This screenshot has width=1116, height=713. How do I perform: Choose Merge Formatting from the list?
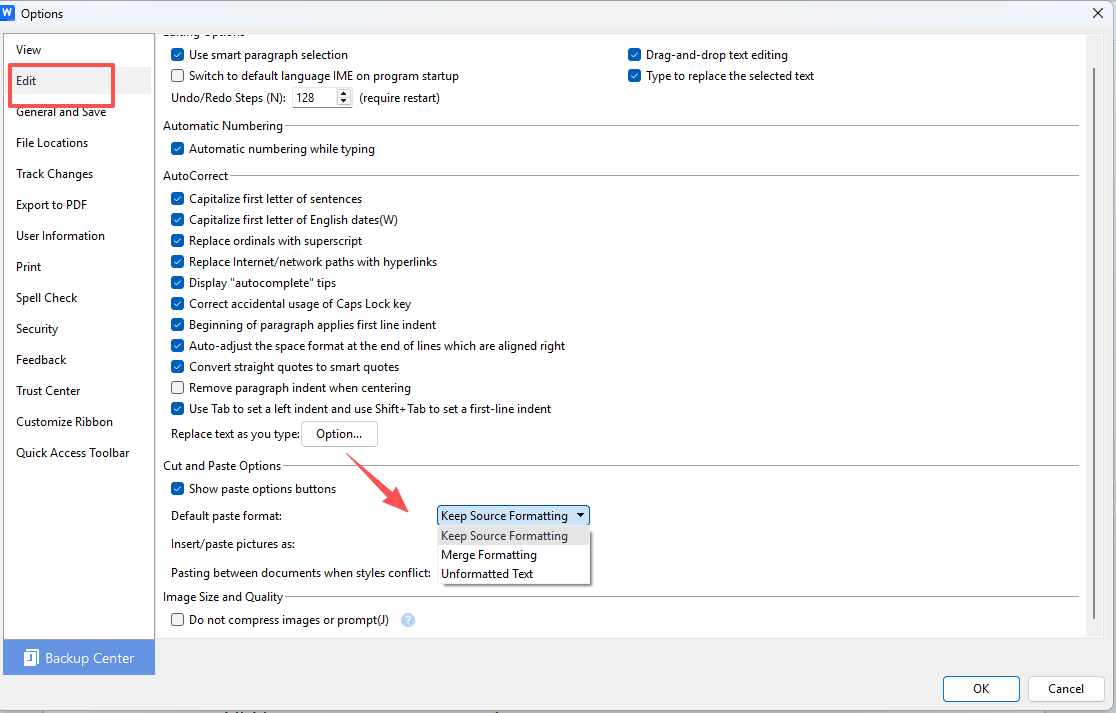489,555
